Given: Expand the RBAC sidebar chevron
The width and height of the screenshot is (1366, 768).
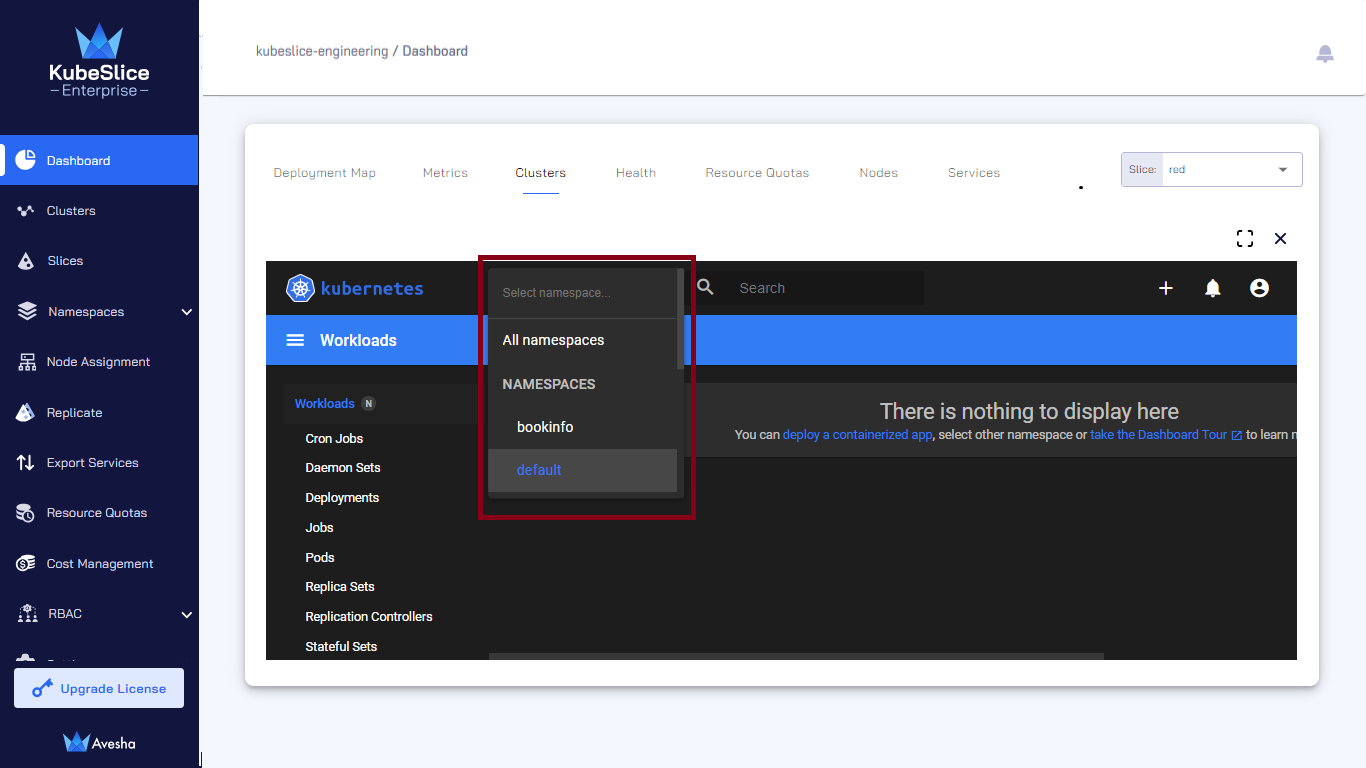Looking at the screenshot, I should (x=186, y=614).
